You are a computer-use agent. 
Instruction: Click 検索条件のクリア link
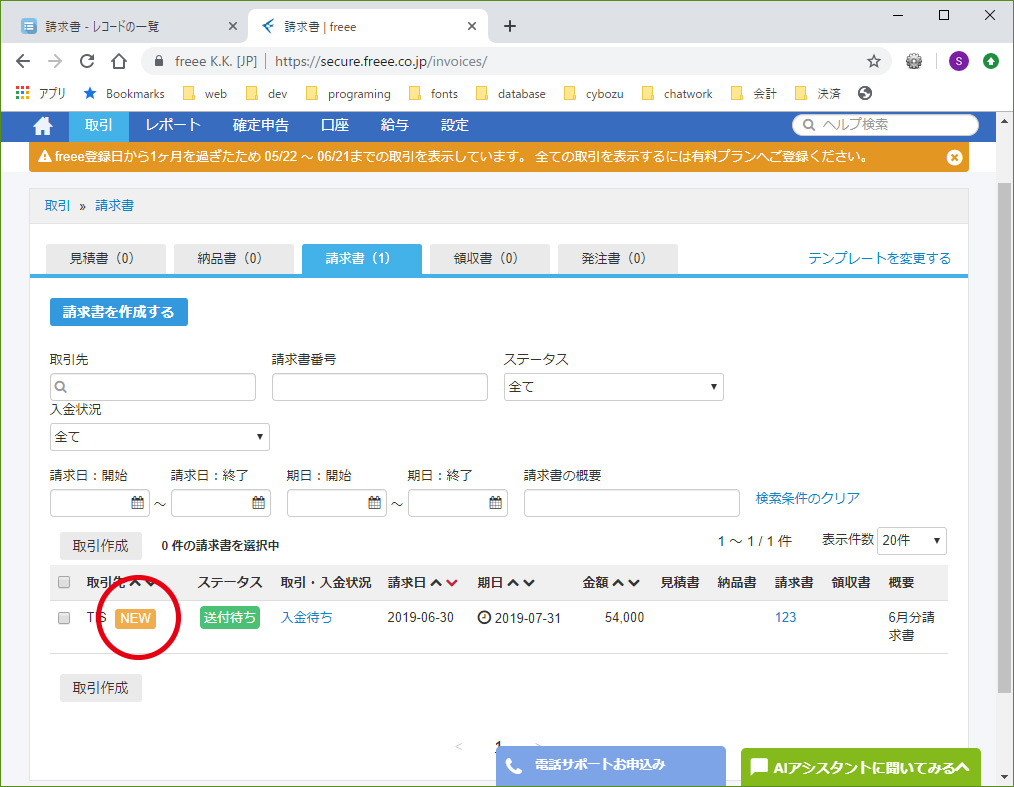point(808,498)
